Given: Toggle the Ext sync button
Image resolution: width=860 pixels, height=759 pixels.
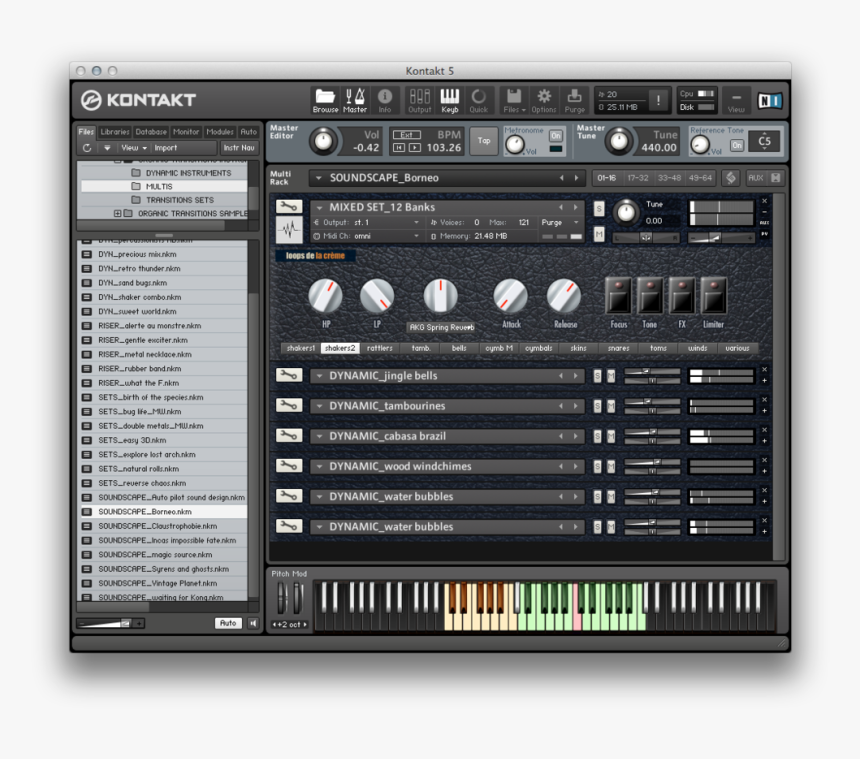Looking at the screenshot, I should pyautogui.click(x=406, y=134).
